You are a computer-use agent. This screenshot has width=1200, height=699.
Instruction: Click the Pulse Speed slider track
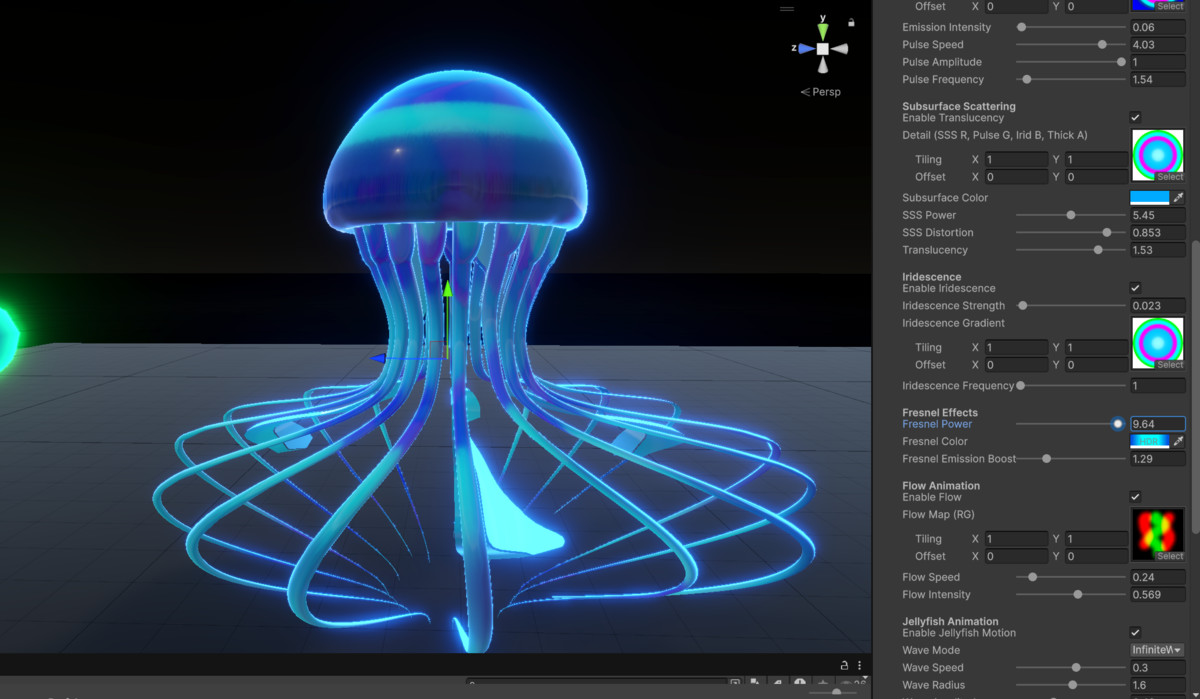tap(1071, 45)
